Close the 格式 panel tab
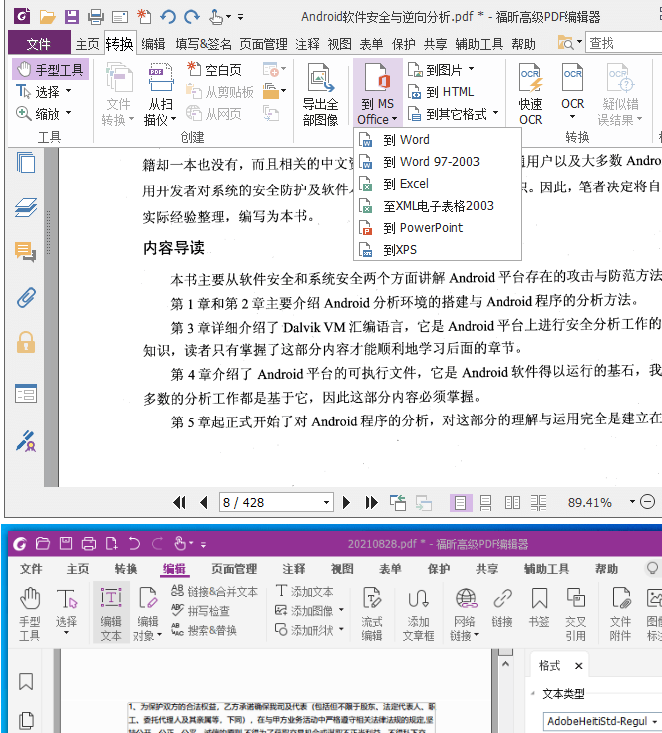This screenshot has width=662, height=733. tap(578, 666)
